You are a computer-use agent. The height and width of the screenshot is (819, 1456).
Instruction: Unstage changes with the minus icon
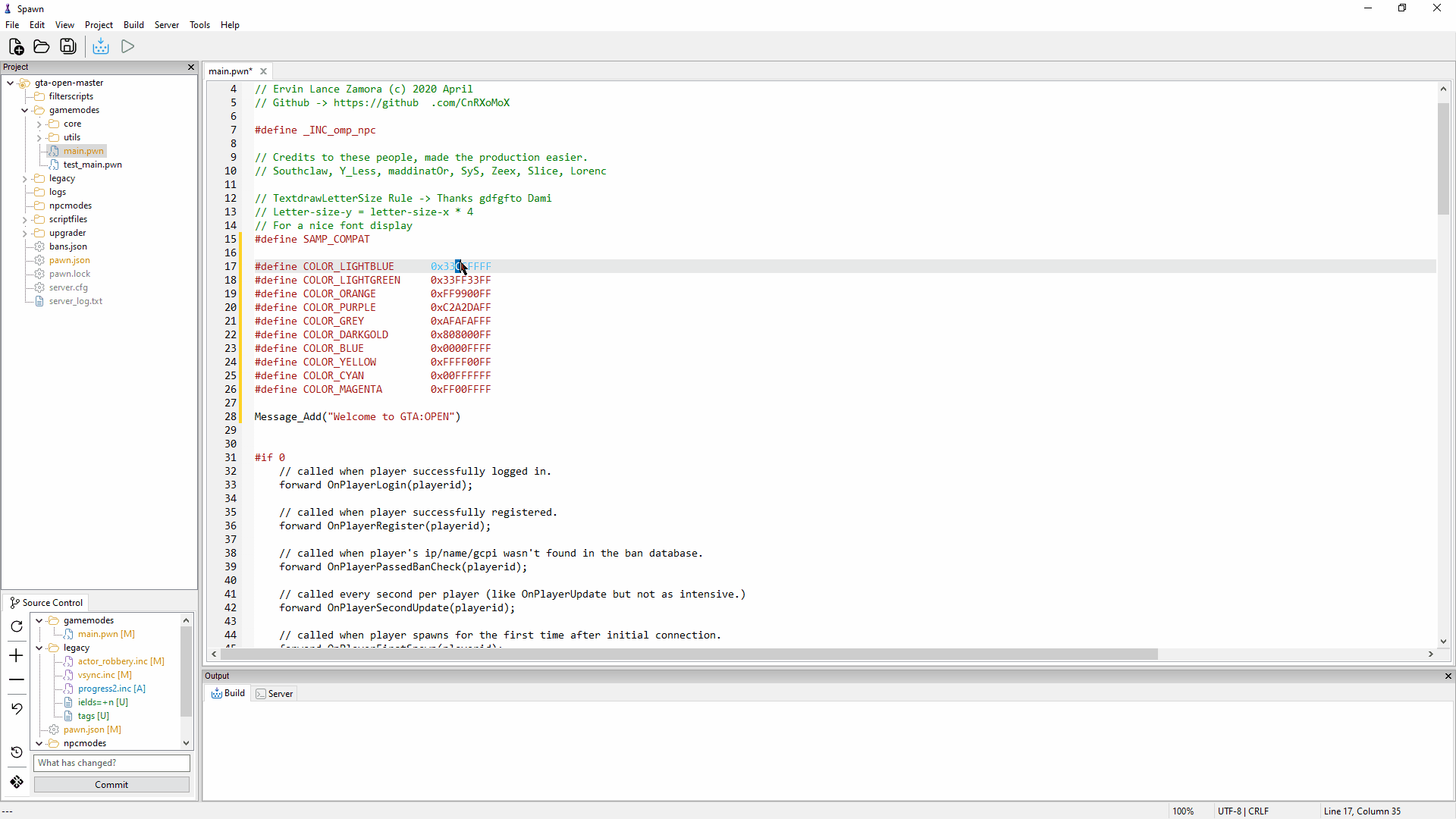[x=17, y=679]
